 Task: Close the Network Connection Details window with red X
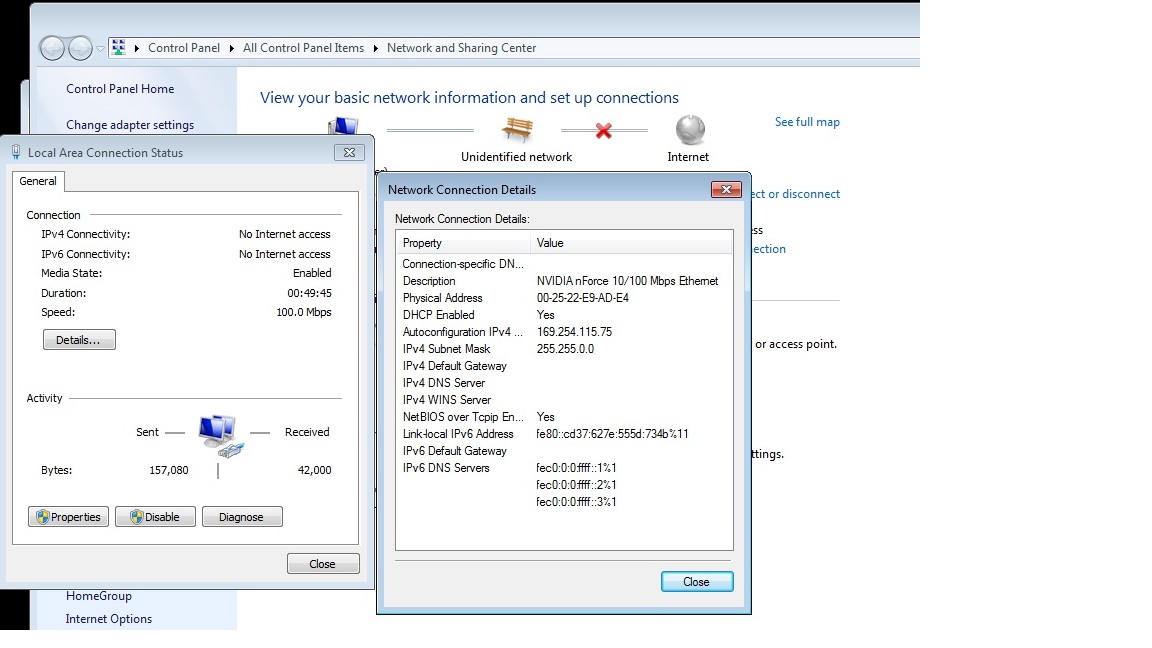[x=725, y=190]
